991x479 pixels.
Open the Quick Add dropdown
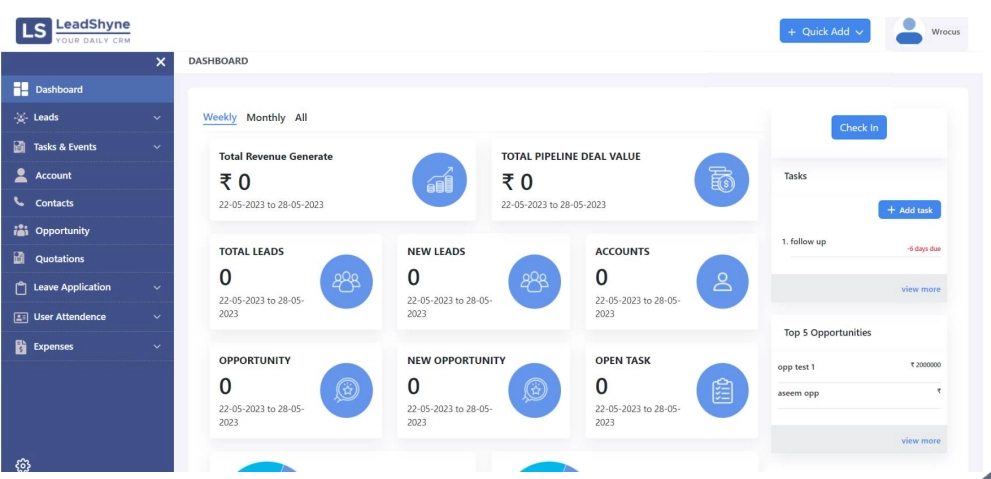click(825, 31)
